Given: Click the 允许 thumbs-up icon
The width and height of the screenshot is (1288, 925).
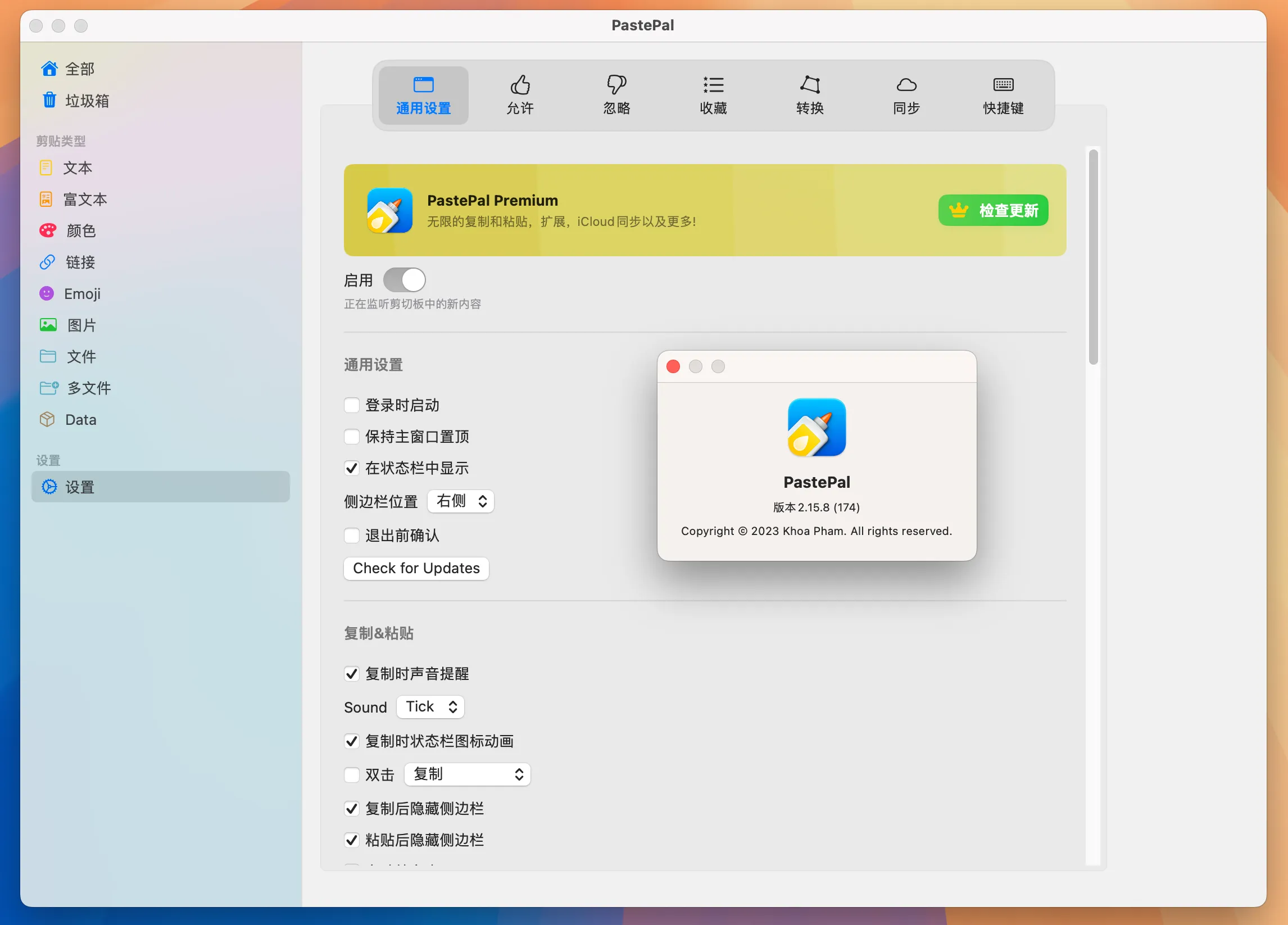Looking at the screenshot, I should (520, 85).
